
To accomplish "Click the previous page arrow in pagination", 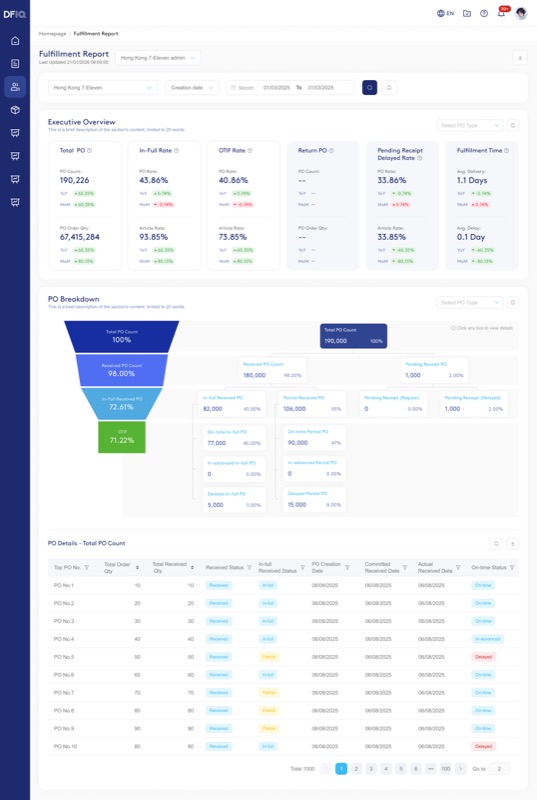I will [x=326, y=768].
